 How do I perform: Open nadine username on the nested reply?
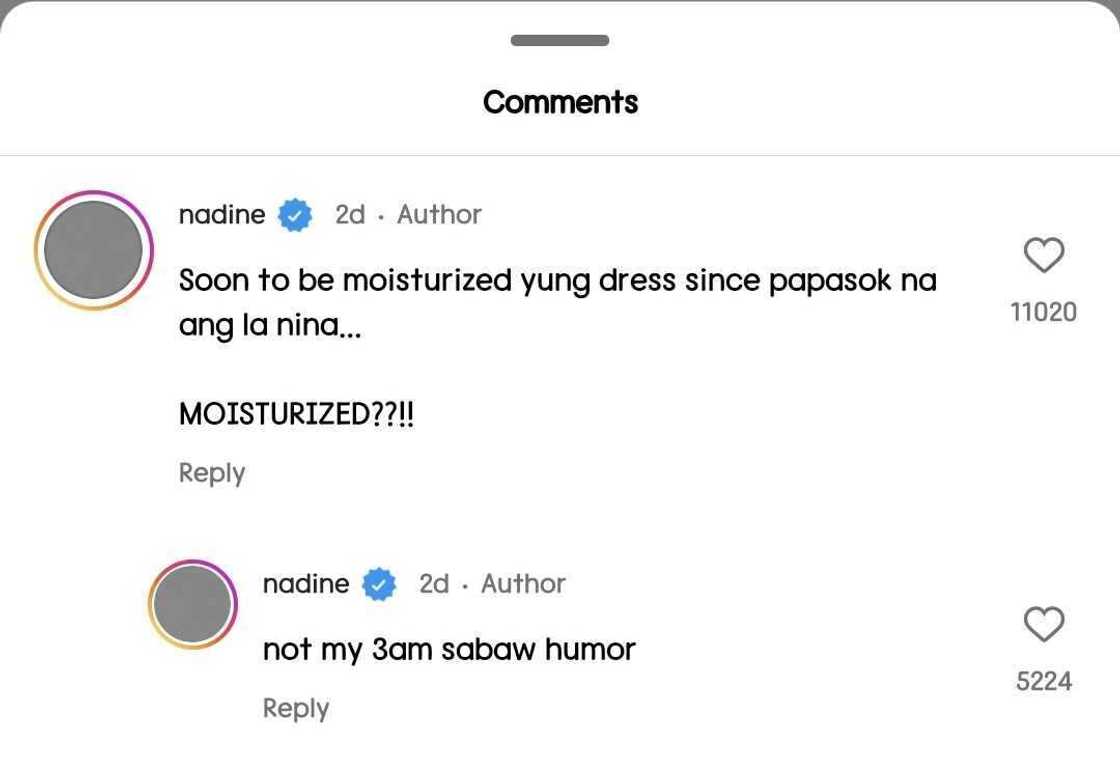306,583
